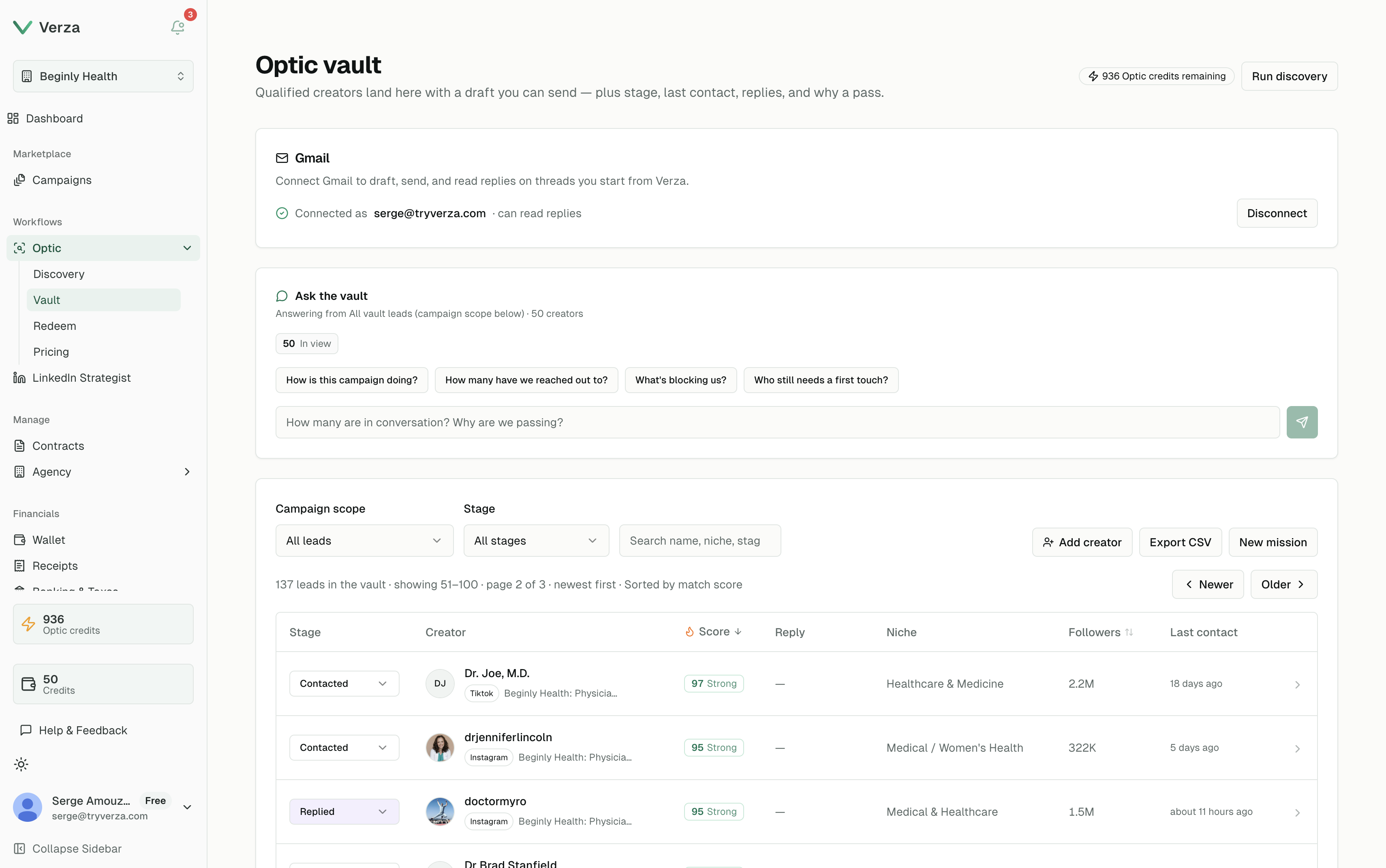Open LinkedIn Strategist
This screenshot has height=868, width=1386.
click(73, 378)
